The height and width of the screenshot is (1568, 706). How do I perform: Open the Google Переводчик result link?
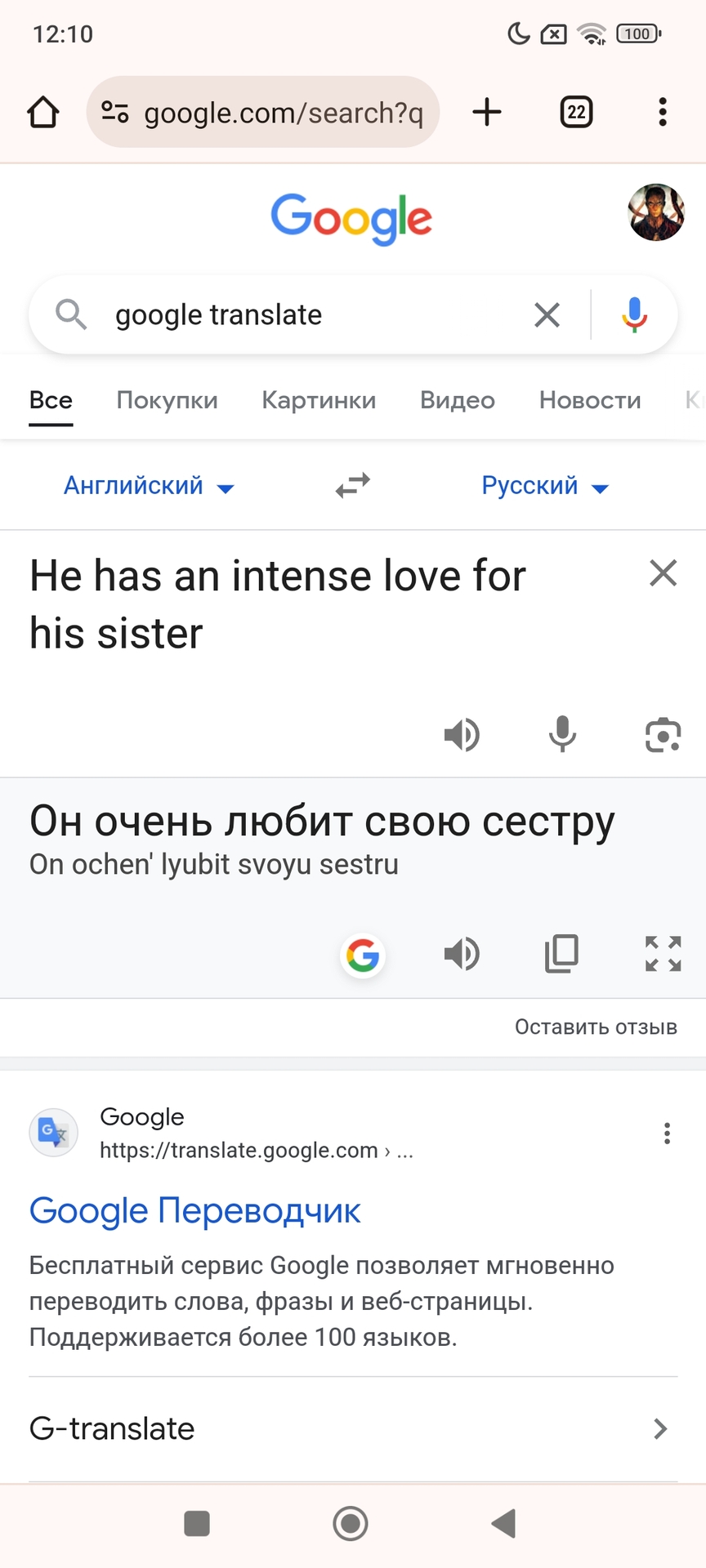(x=194, y=1211)
